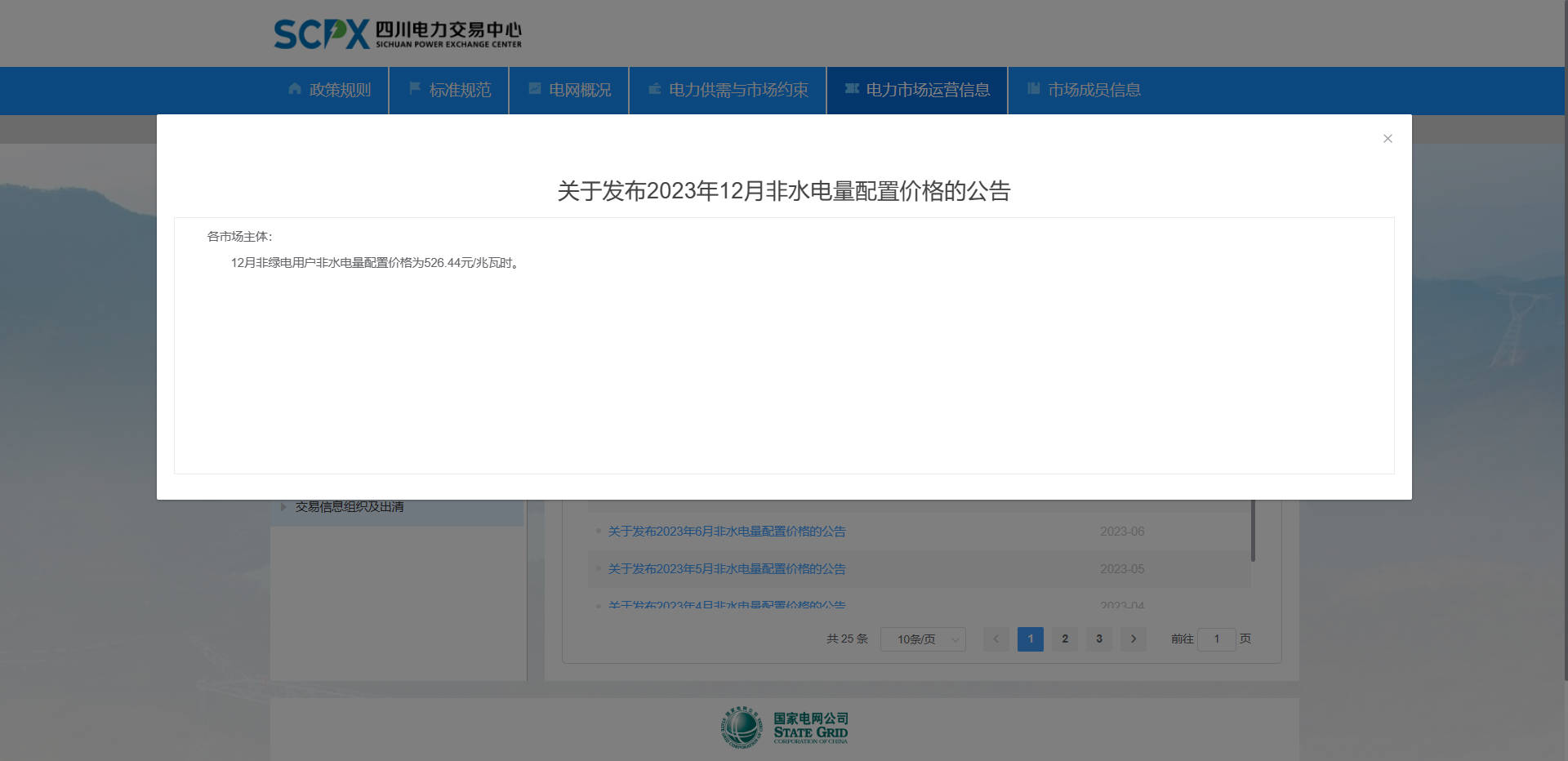Viewport: 1568px width, 761px height.
Task: Click the date 2023-06 in the list
Action: click(x=1122, y=532)
